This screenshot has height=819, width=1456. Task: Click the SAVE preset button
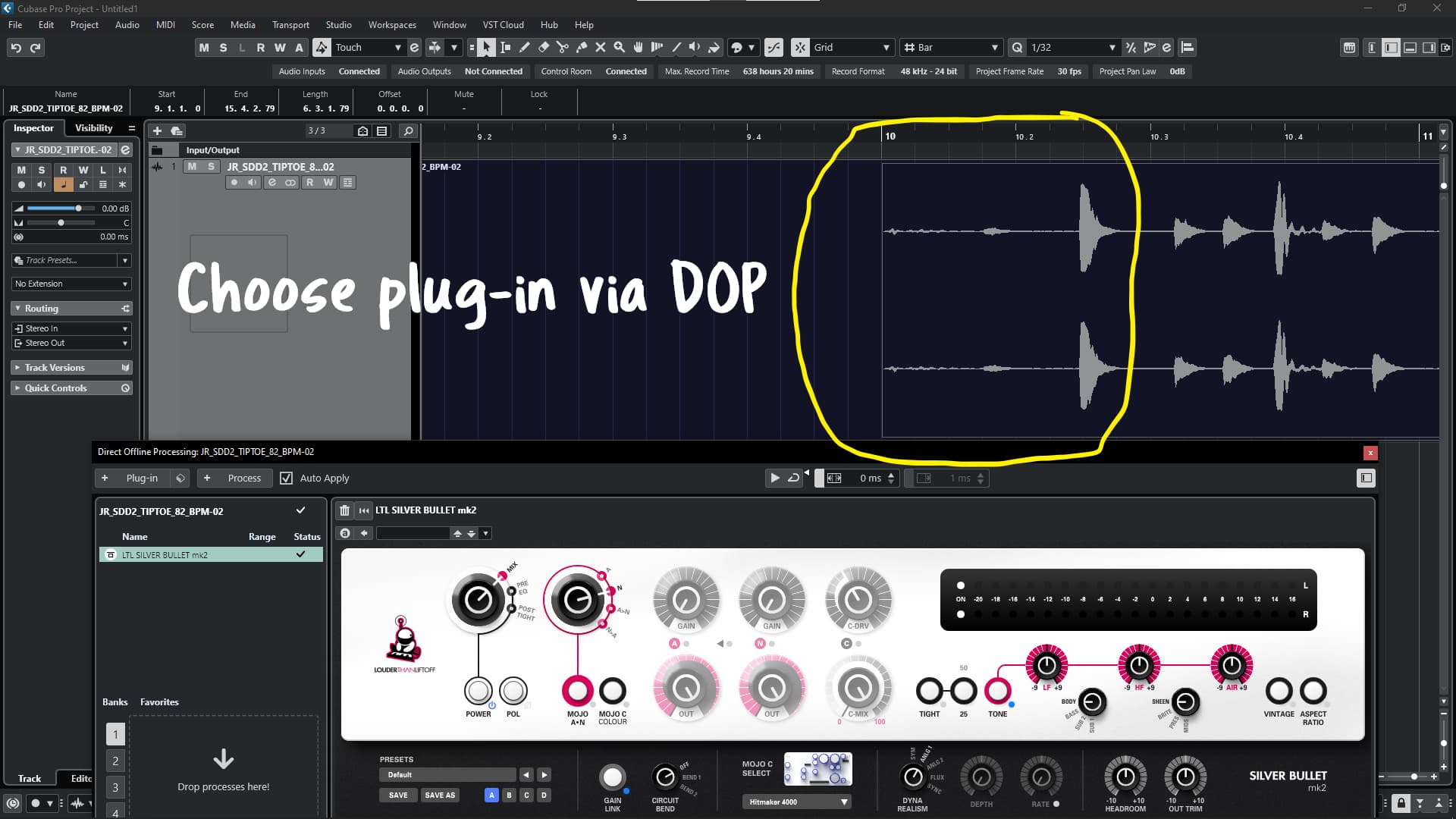[398, 795]
